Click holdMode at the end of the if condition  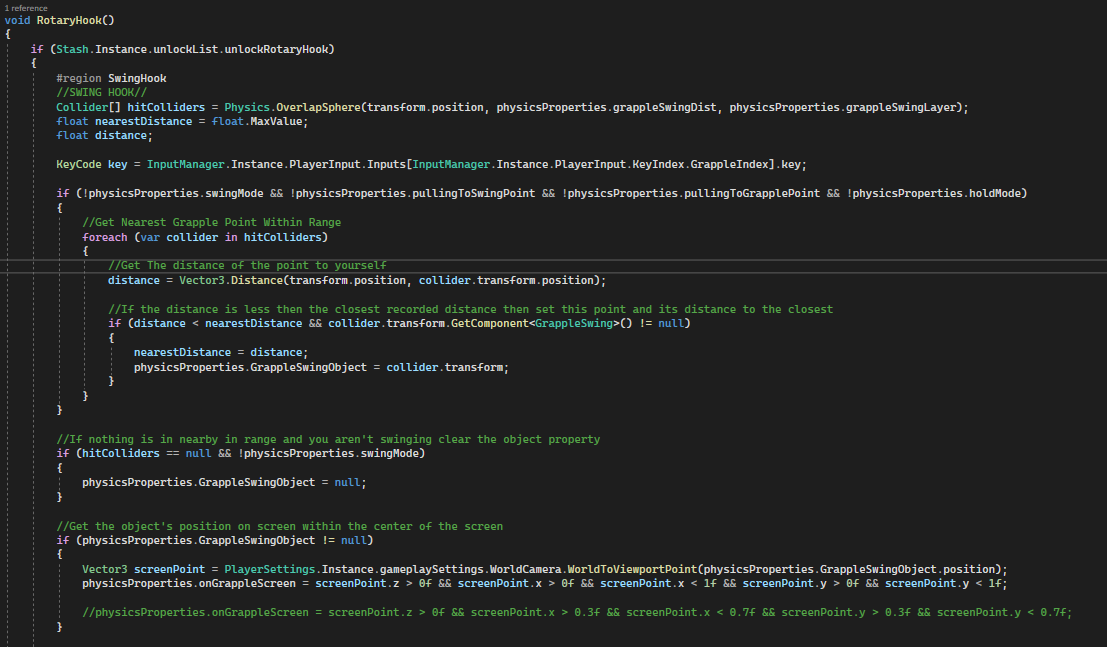pos(995,194)
